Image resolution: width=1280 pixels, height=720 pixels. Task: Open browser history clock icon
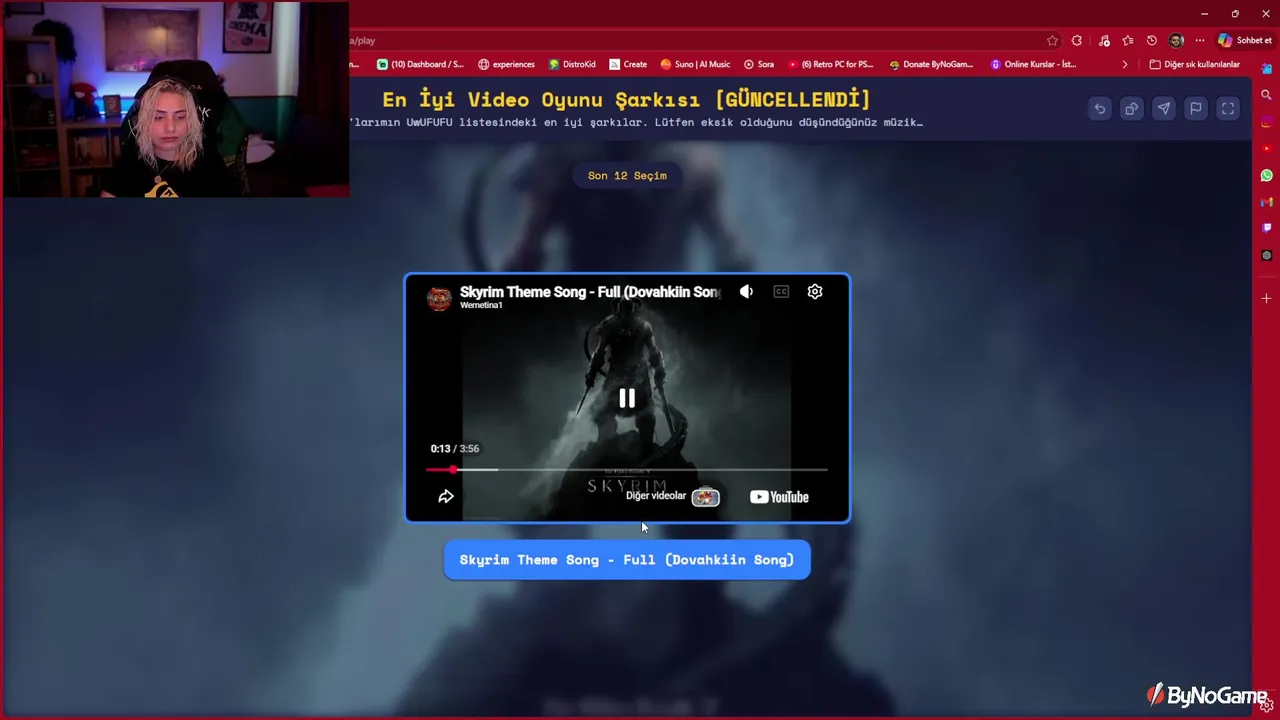[1152, 41]
